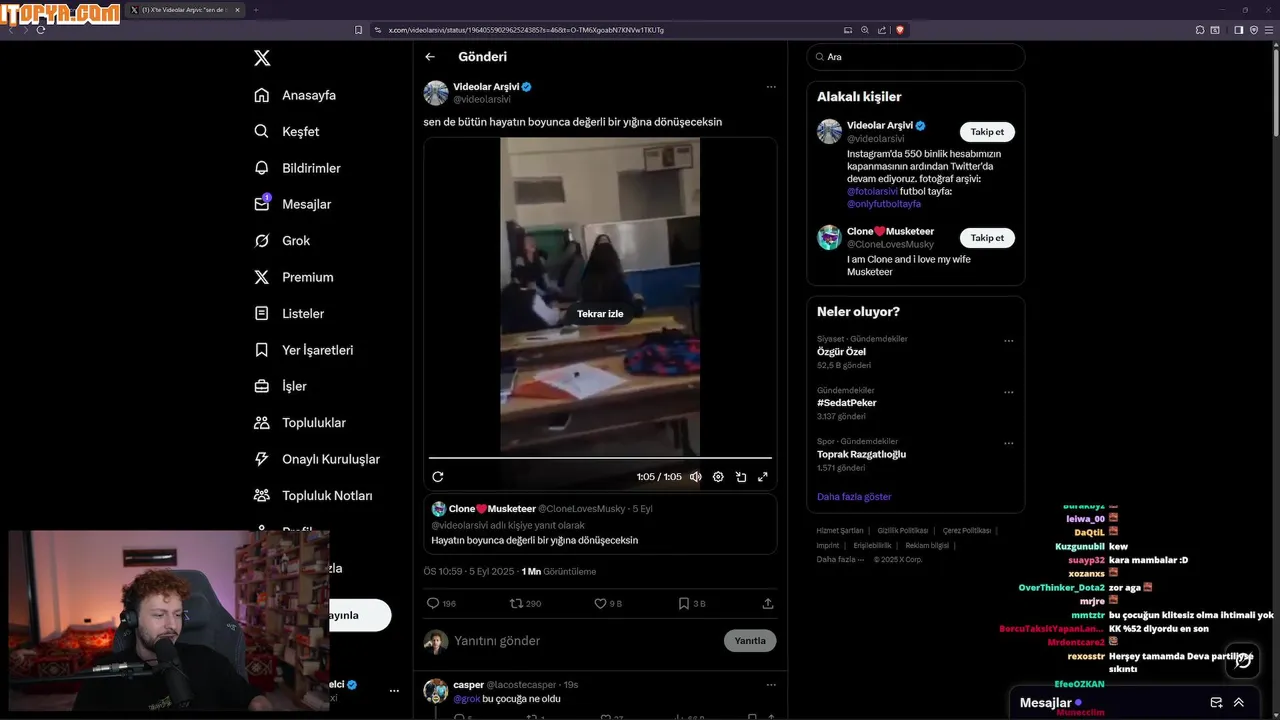The image size is (1280, 720).
Task: Click the video progress bar
Action: coord(600,458)
